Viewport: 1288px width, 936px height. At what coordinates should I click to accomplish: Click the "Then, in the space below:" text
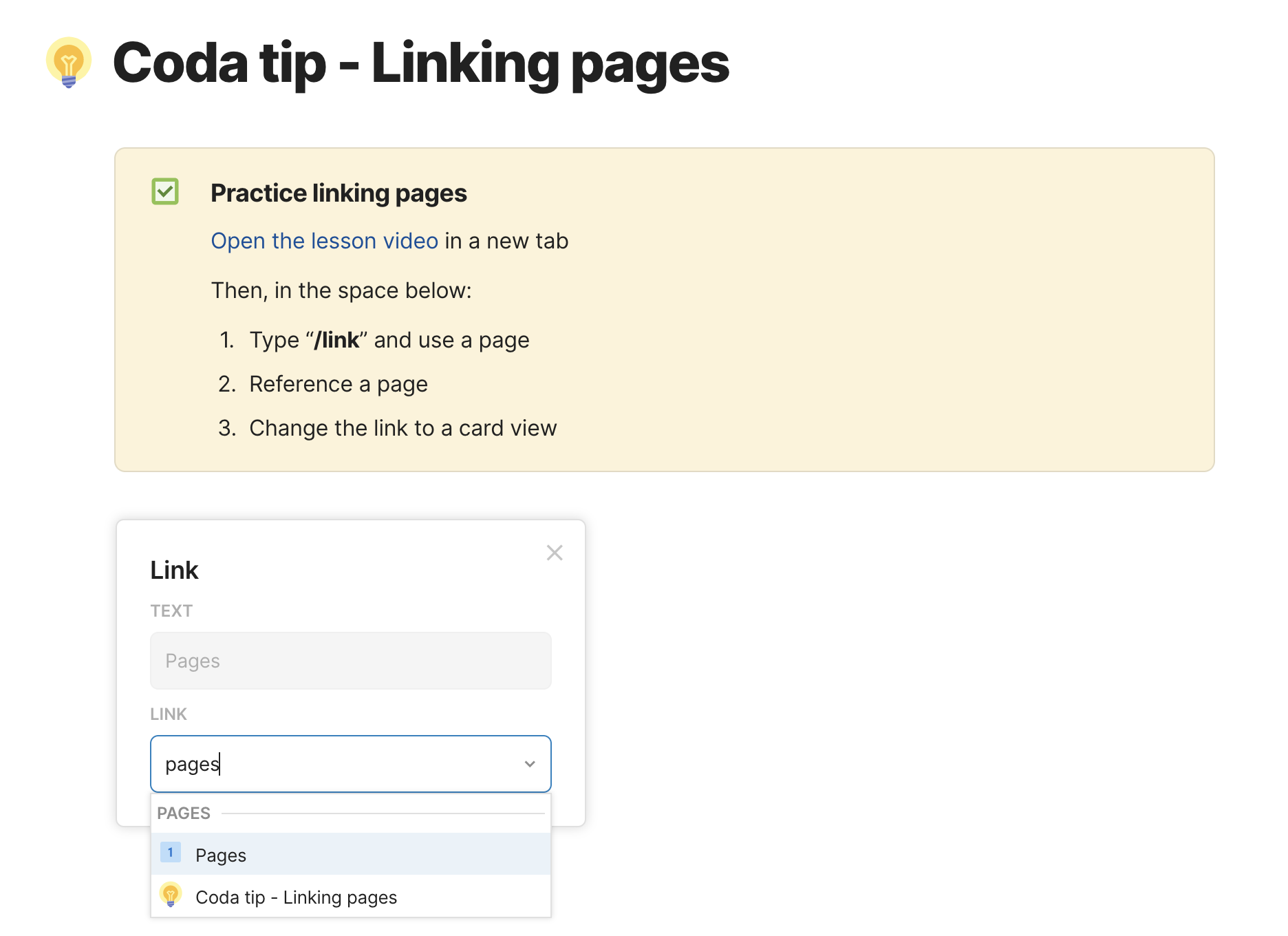click(341, 290)
